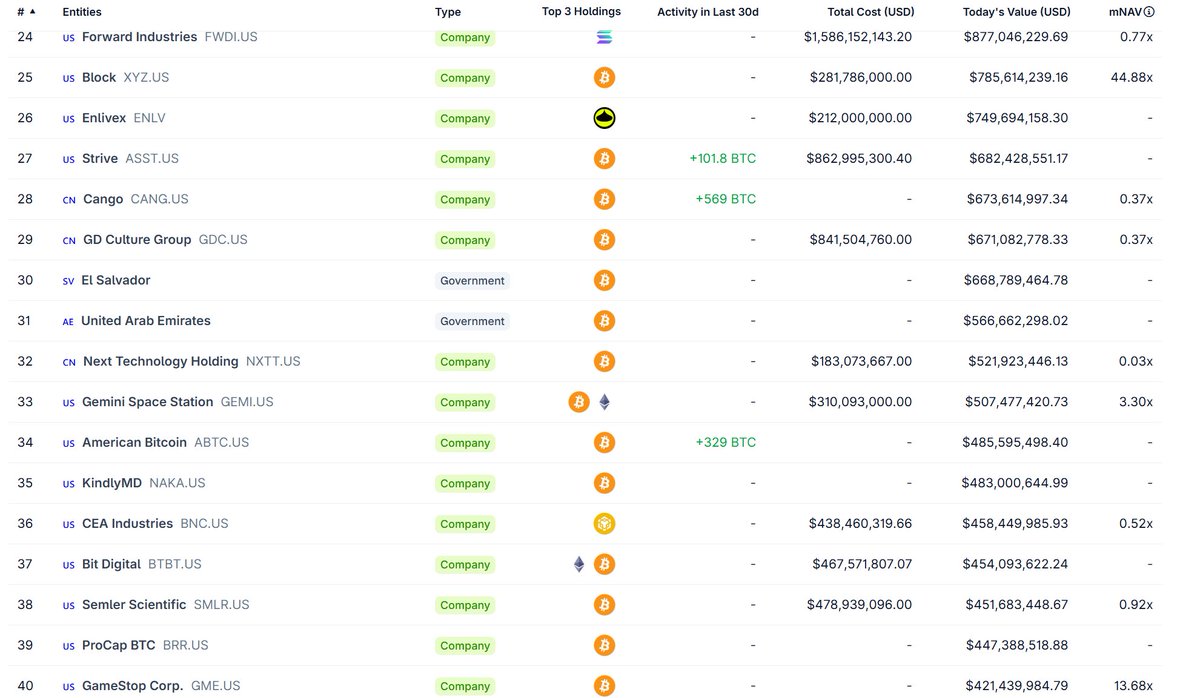Click Enlivex's black-and-yellow token holding icon
The image size is (1200, 698).
[x=604, y=117]
